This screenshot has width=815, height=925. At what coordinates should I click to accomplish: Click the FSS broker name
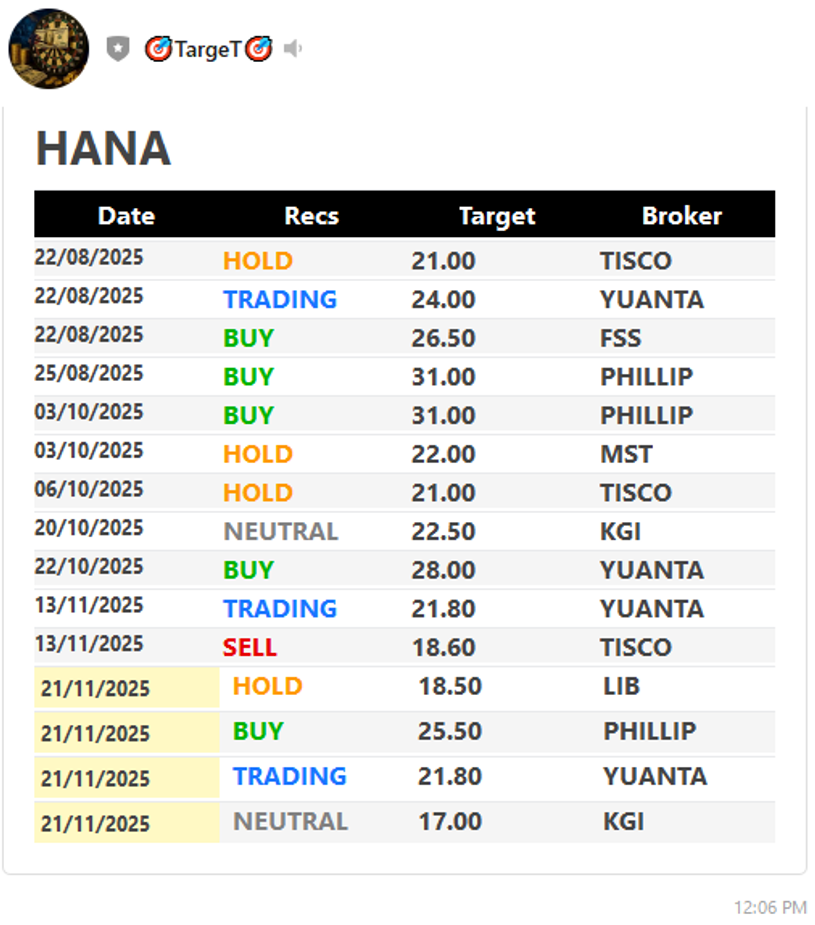(x=620, y=339)
